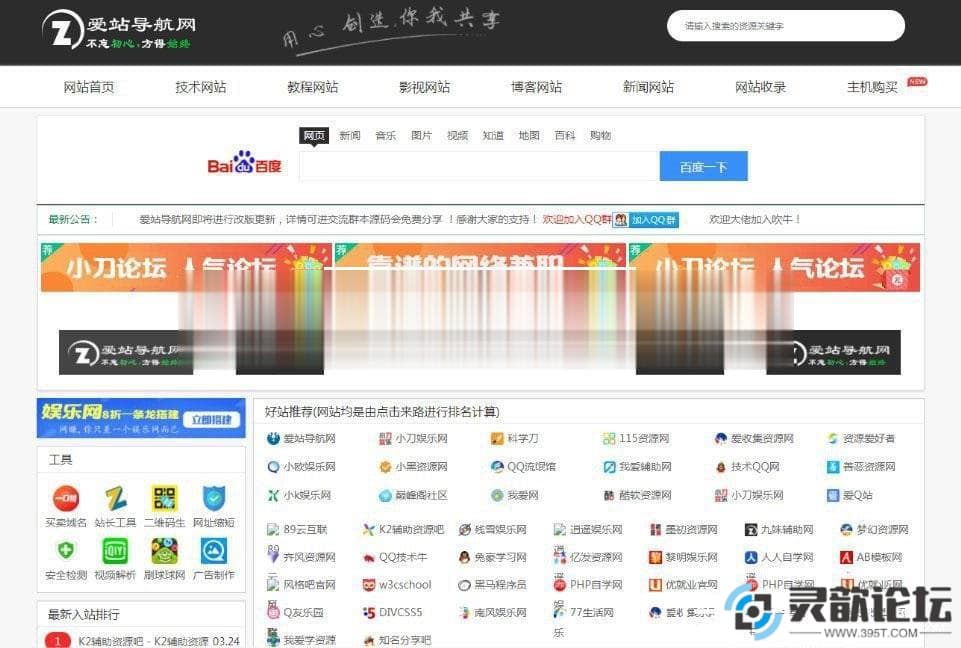Click the 免豪学习网 penguin favicon

click(x=465, y=557)
